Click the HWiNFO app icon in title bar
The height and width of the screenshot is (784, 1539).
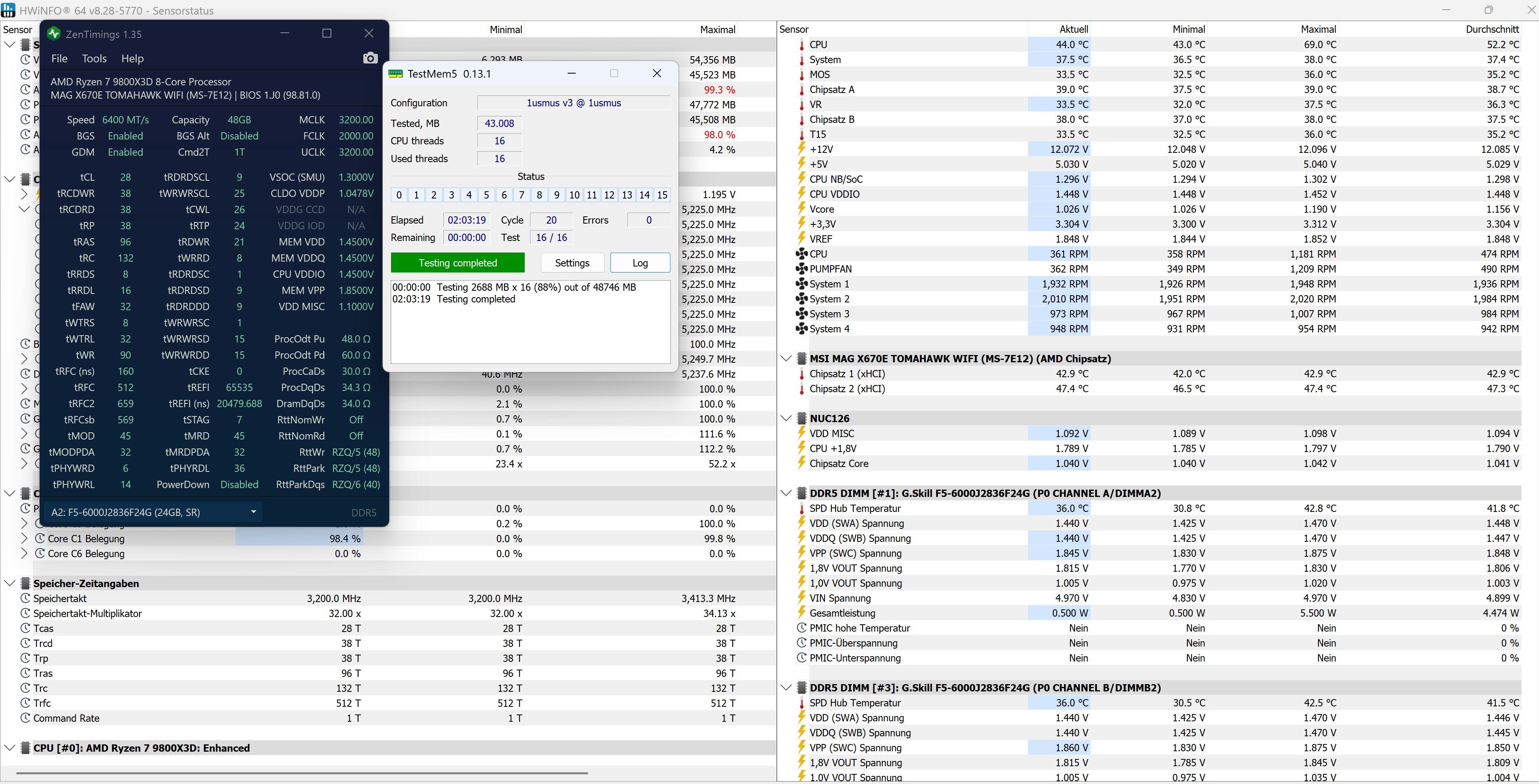coord(8,10)
